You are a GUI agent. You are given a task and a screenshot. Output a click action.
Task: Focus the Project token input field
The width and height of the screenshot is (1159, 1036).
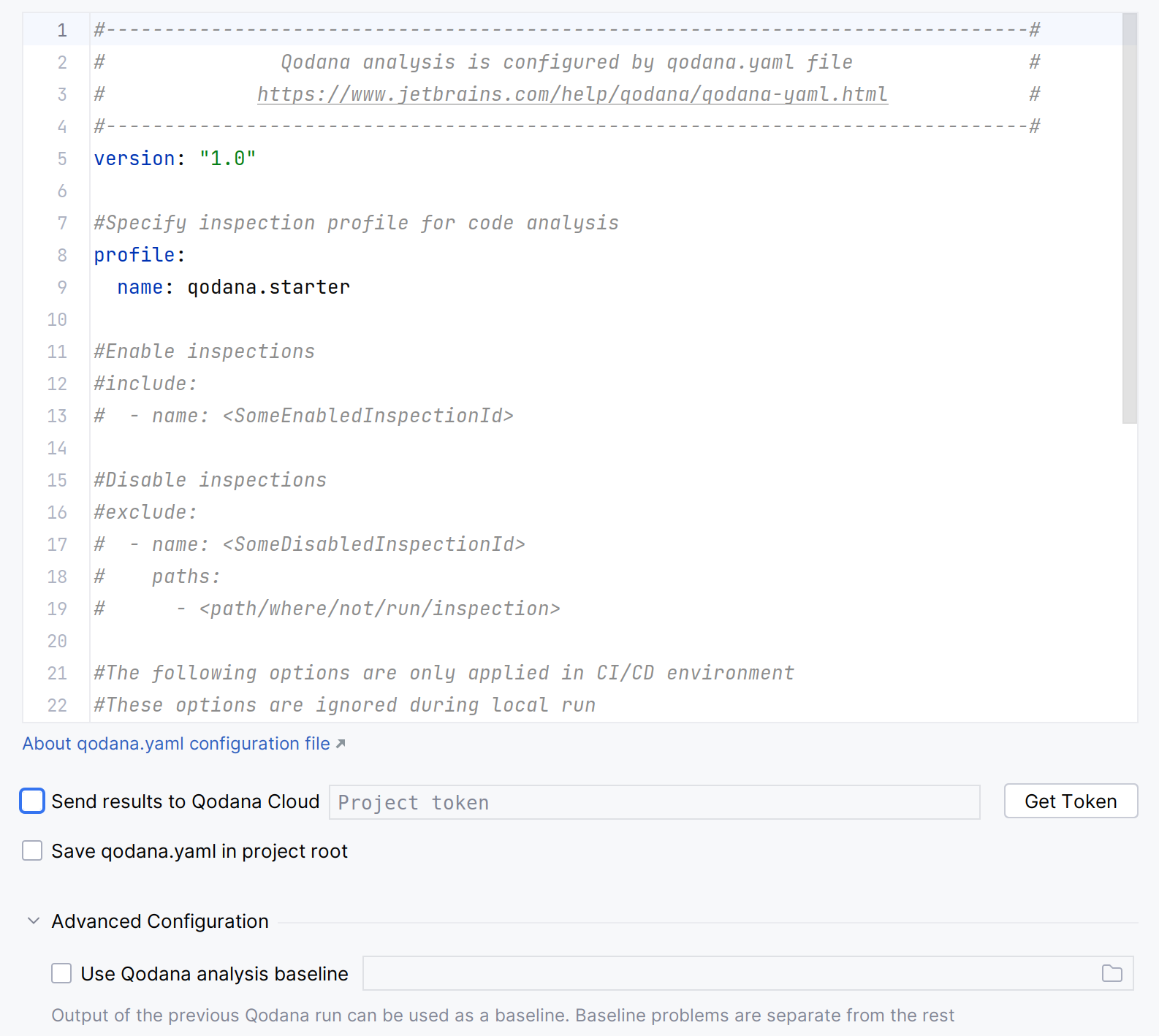654,802
